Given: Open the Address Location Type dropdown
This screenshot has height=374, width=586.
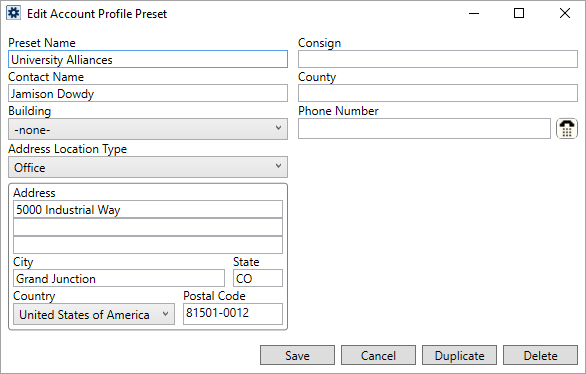Looking at the screenshot, I should [x=148, y=167].
